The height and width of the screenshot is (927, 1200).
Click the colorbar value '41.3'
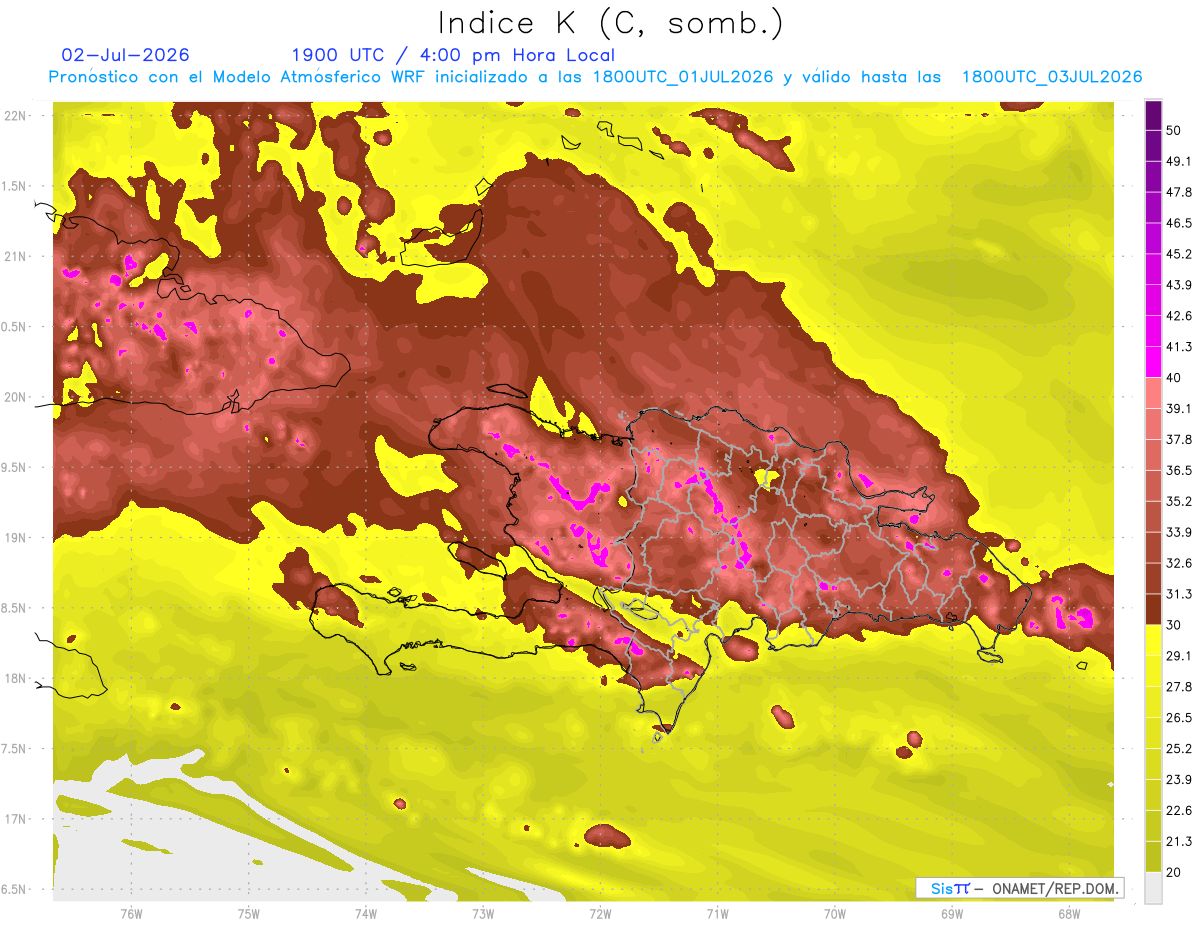pyautogui.click(x=1179, y=347)
